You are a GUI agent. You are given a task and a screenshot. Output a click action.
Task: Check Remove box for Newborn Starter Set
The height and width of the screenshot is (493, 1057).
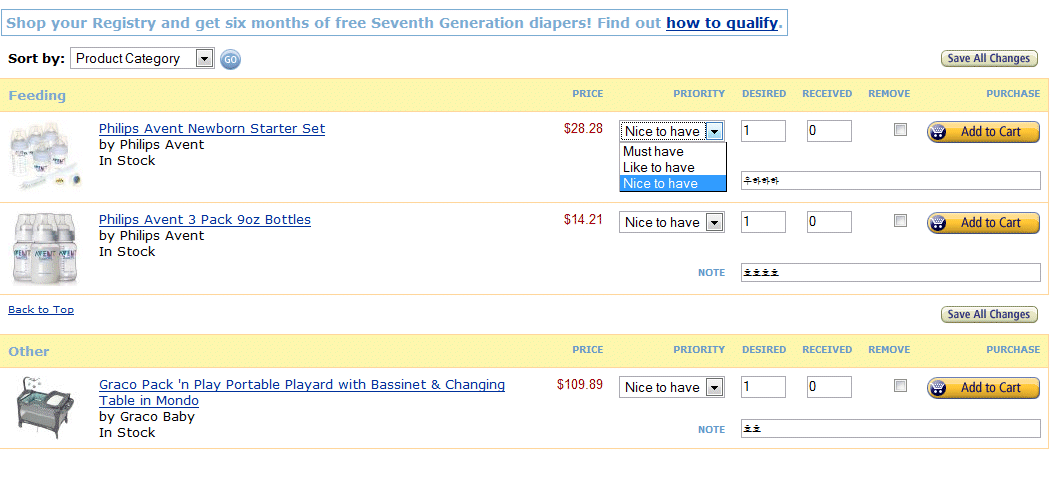(x=900, y=129)
